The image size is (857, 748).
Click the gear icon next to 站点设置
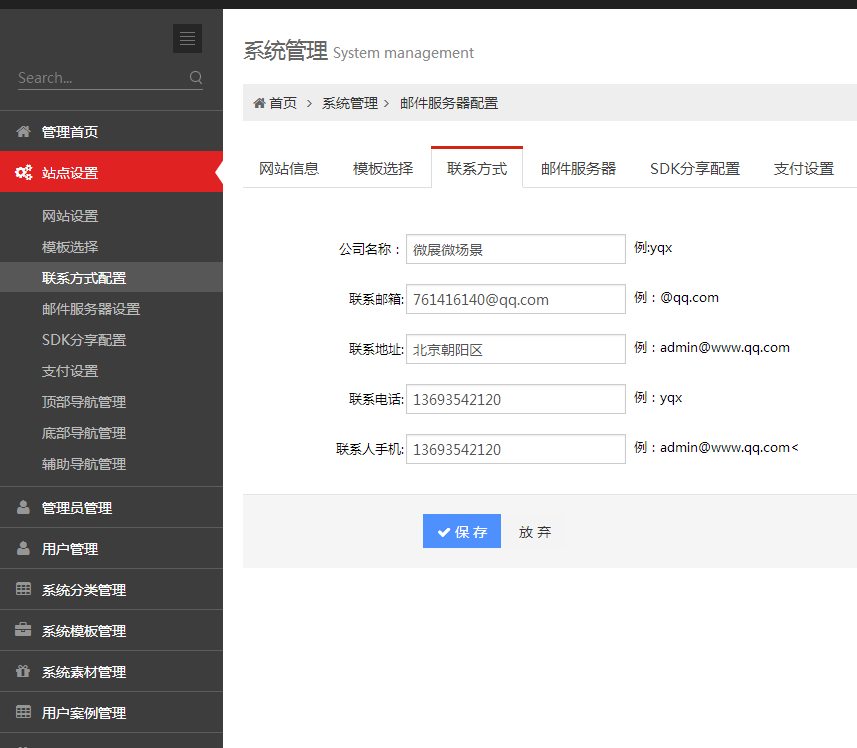23,171
